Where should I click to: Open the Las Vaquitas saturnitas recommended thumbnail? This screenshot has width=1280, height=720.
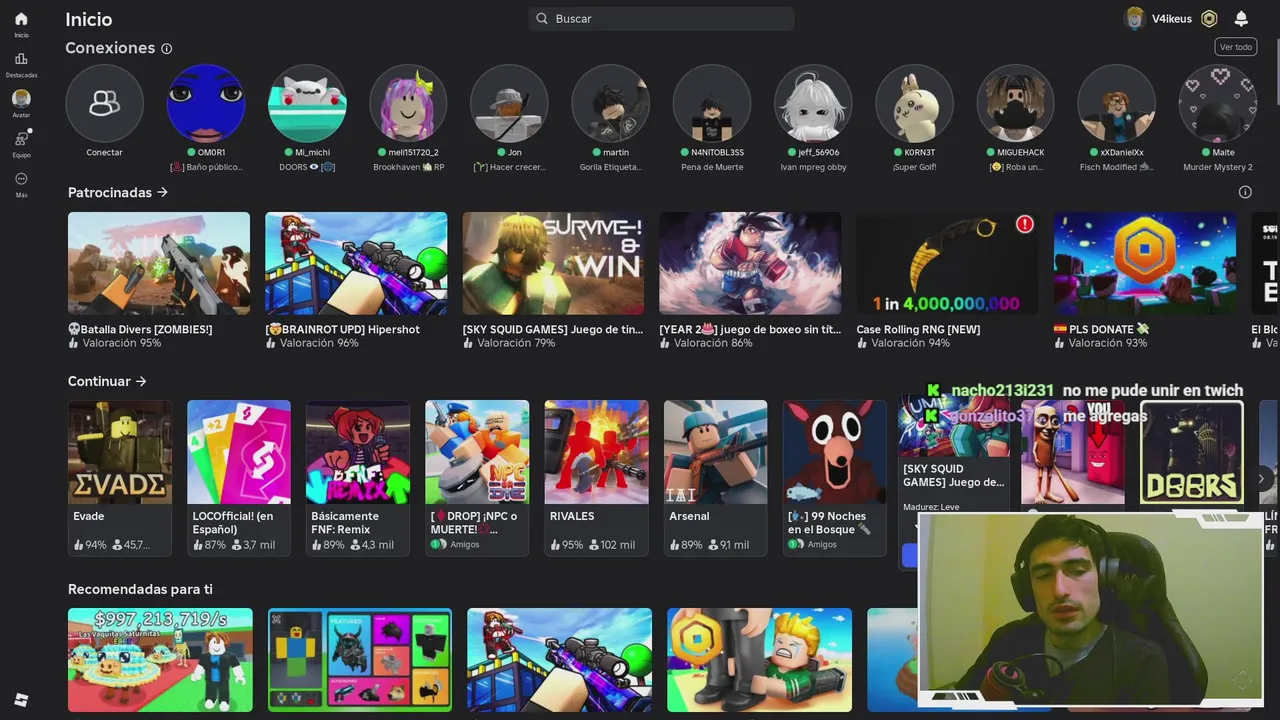click(x=160, y=660)
